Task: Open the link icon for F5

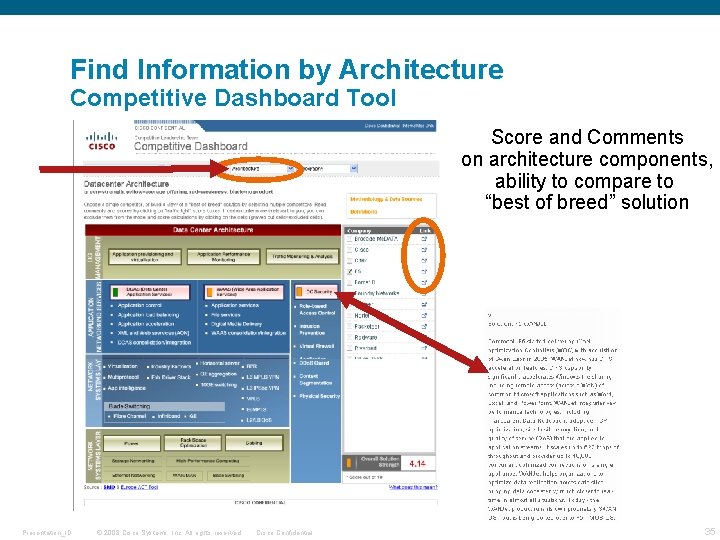Action: pyautogui.click(x=424, y=271)
